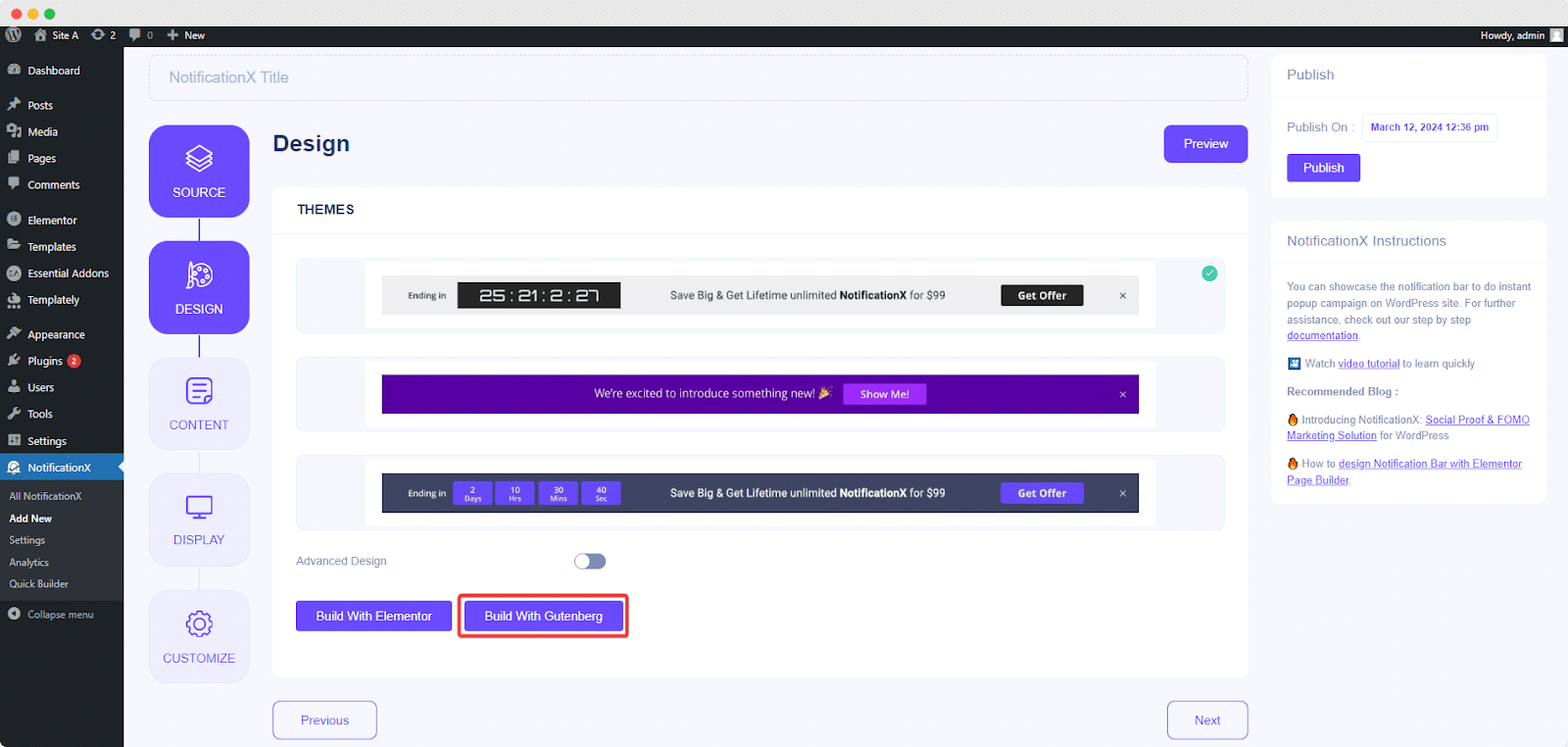Click the Plugins plug icon in sidebar

(14, 361)
